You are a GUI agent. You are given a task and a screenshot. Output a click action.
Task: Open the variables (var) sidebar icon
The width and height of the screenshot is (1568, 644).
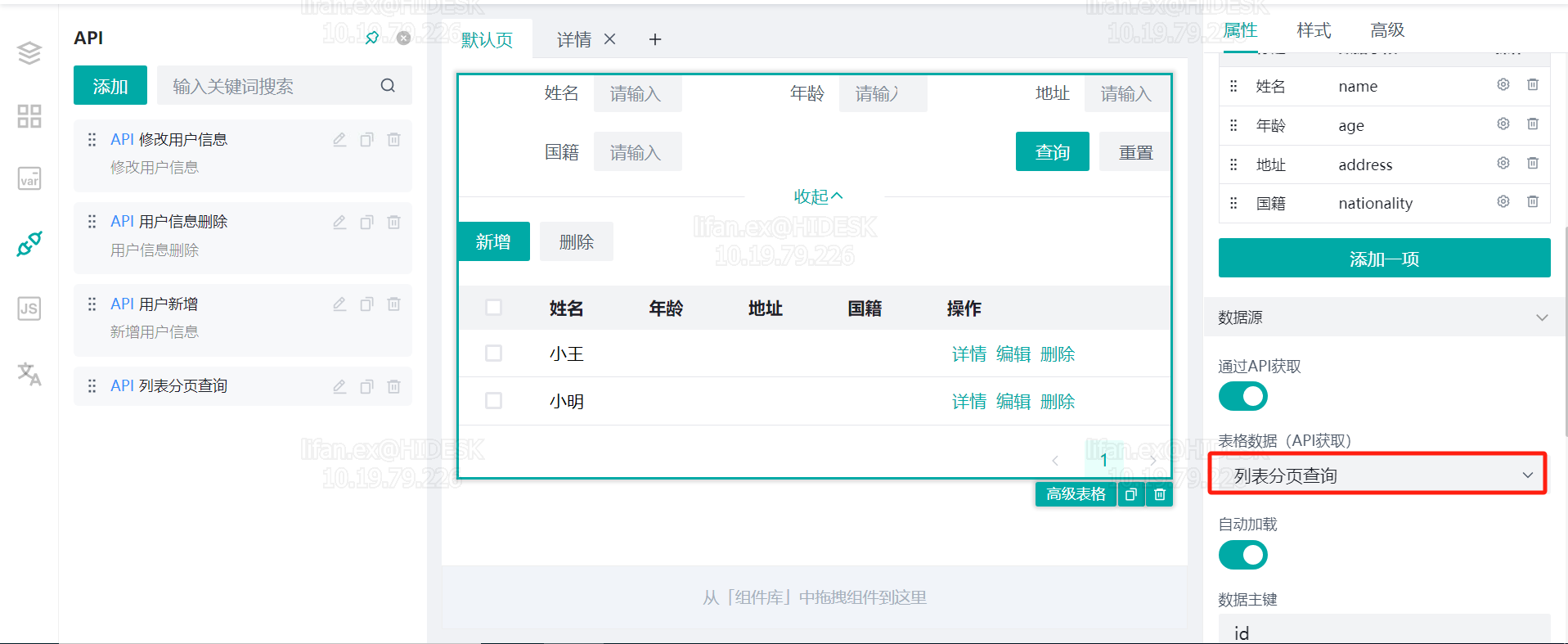click(29, 178)
